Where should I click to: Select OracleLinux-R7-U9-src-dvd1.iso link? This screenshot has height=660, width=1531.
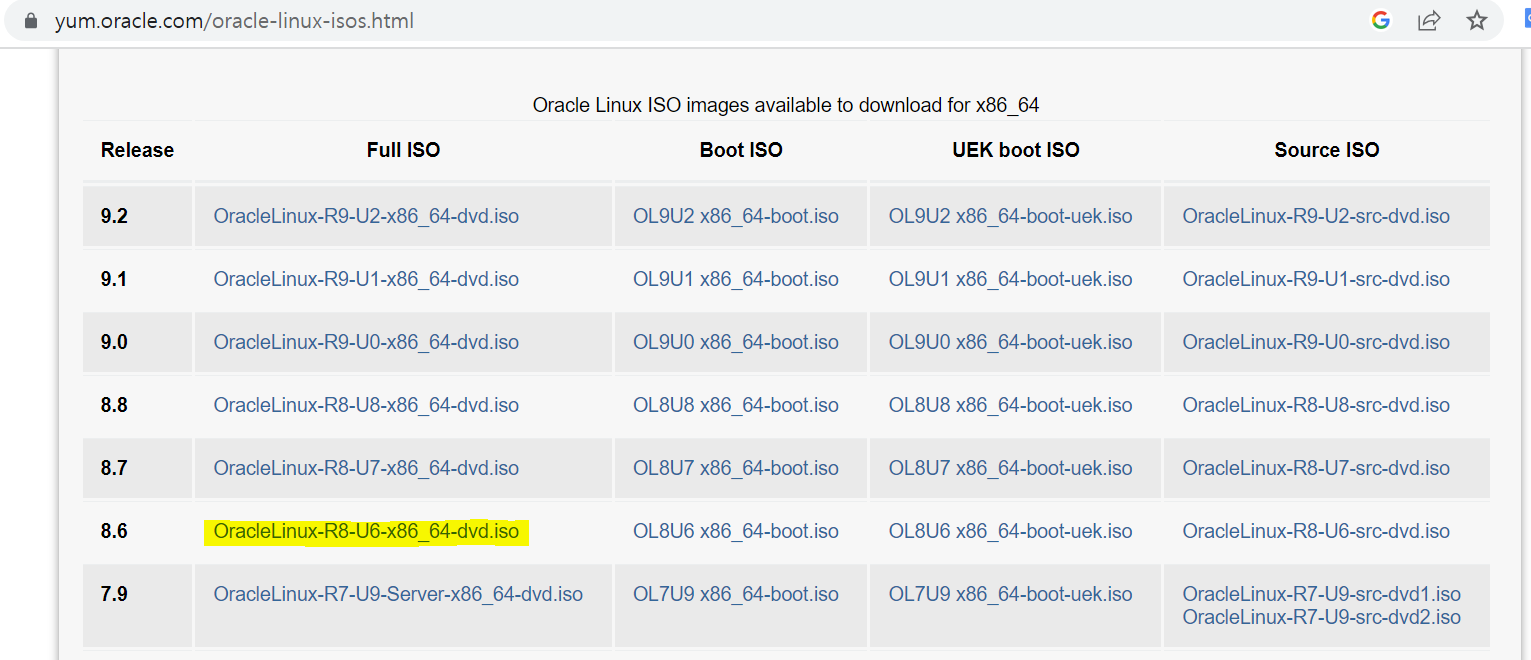pos(1322,594)
